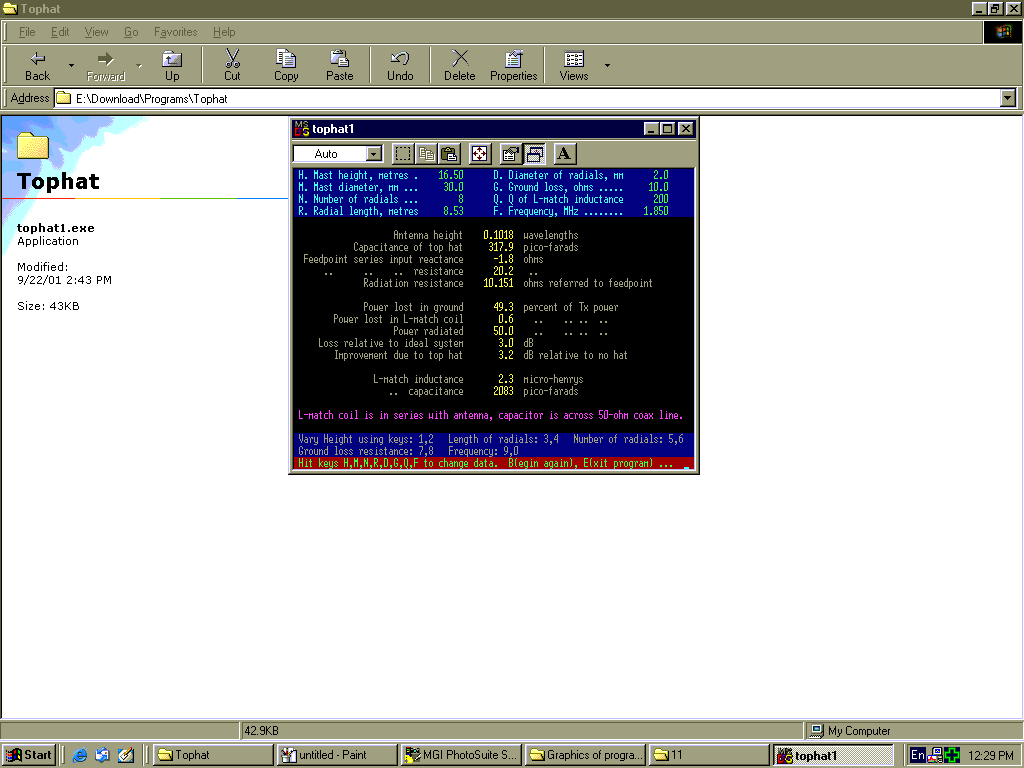Screen dimensions: 1024x768
Task: Expand the Address bar dropdown list
Action: [x=1007, y=98]
